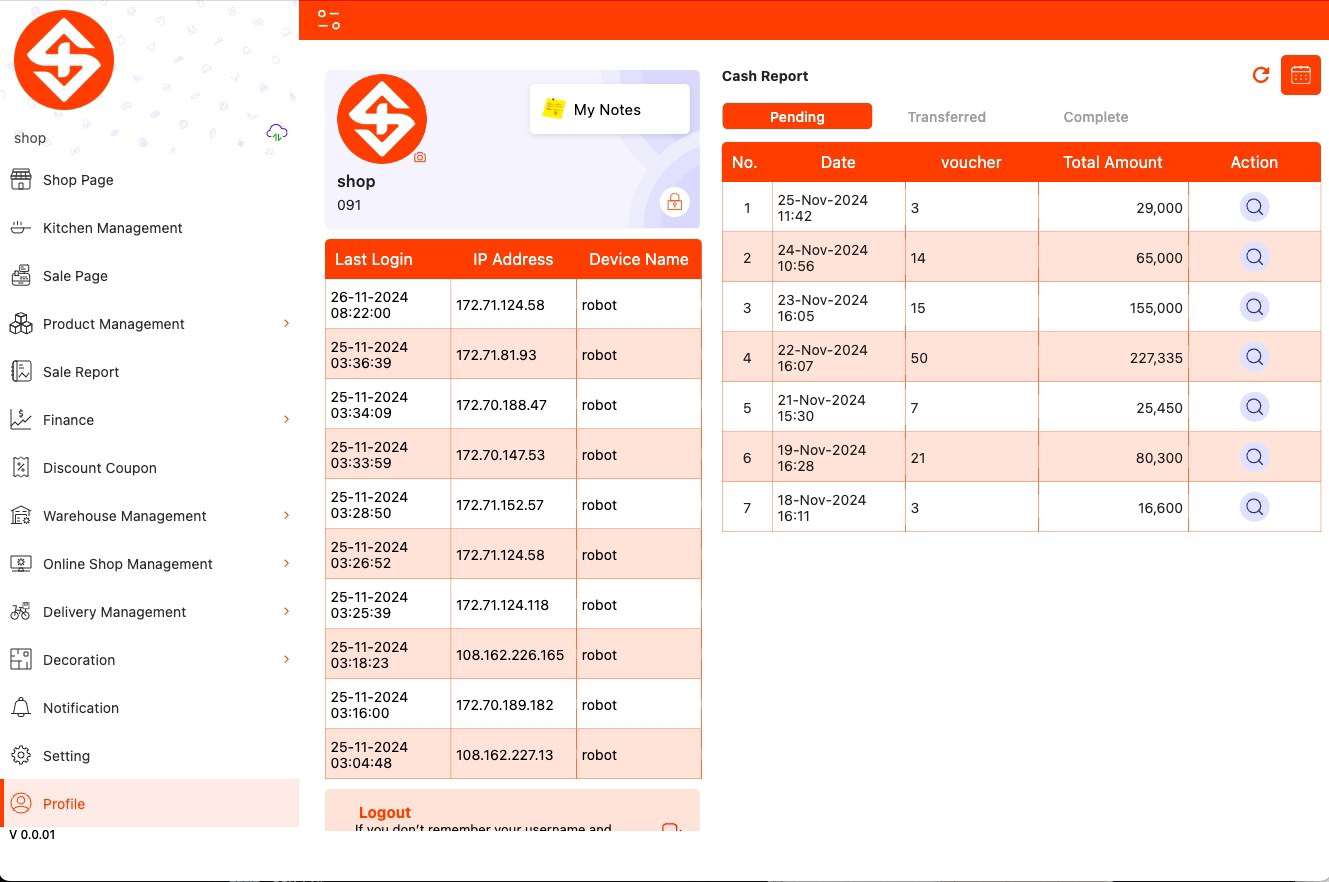
Task: Click the sticky note icon in My Notes
Action: pos(553,109)
